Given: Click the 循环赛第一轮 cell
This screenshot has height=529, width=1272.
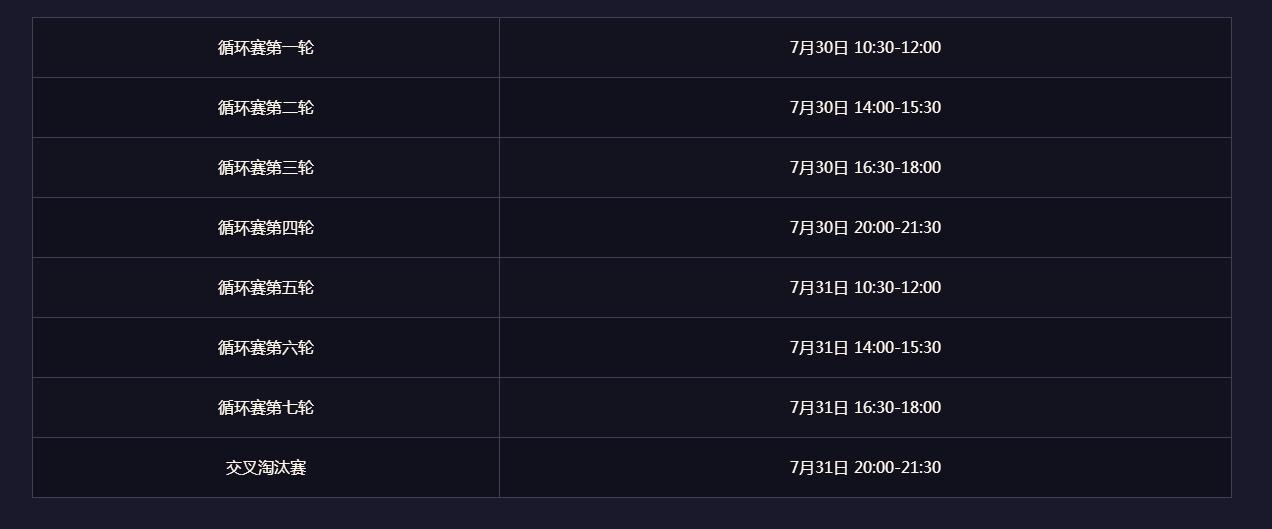Looking at the screenshot, I should pos(266,47).
